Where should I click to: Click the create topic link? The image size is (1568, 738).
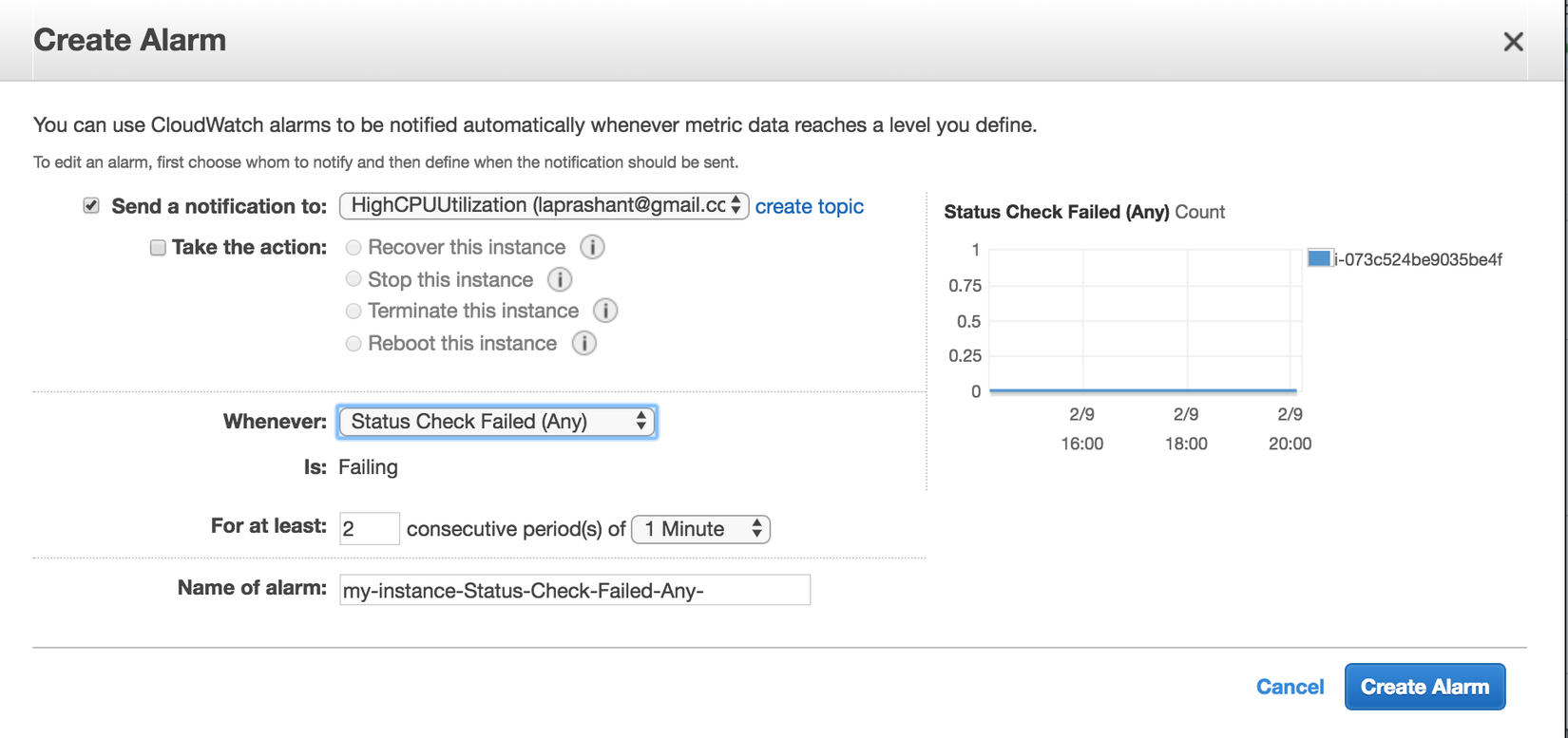point(809,206)
